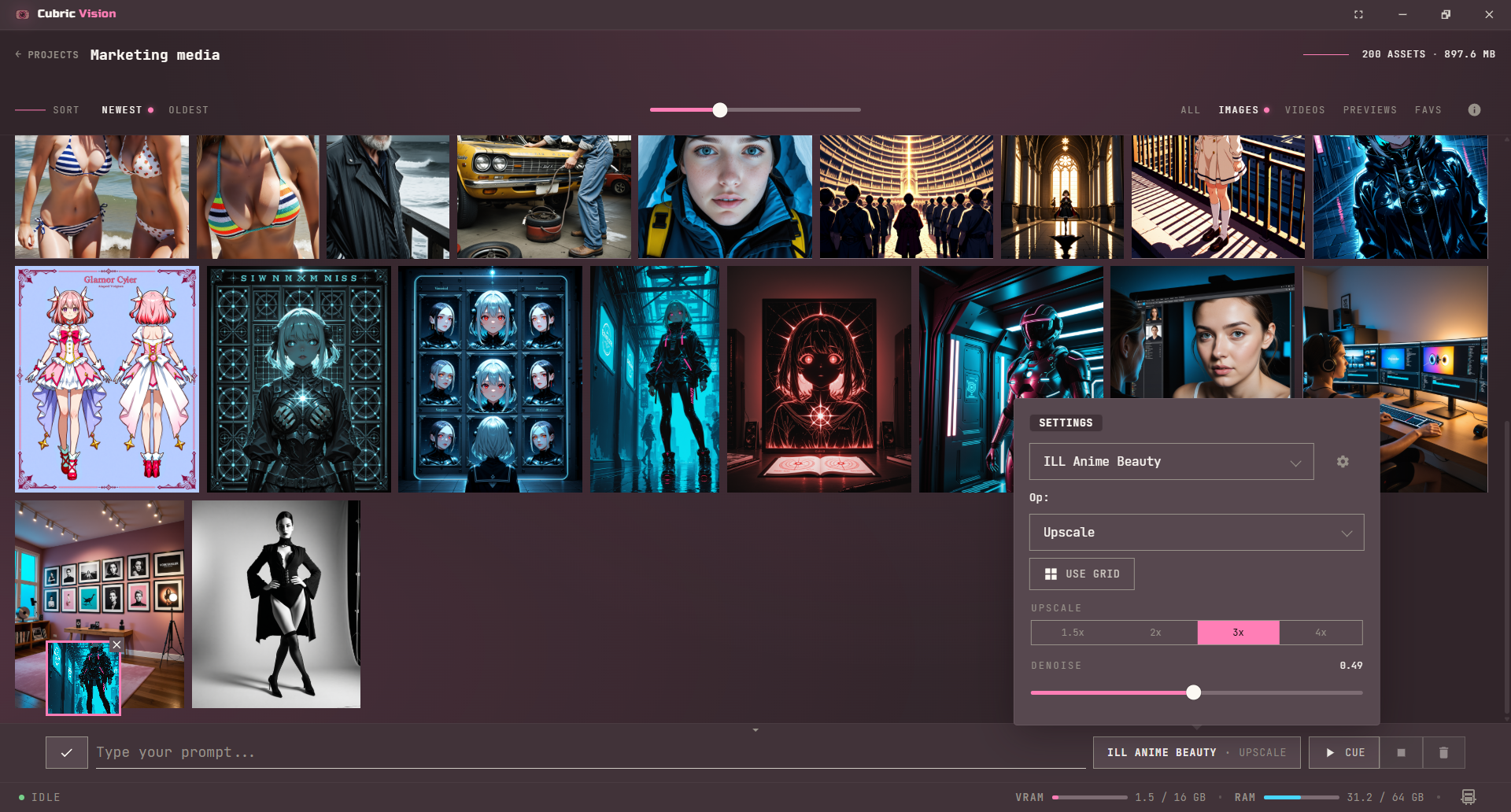Image resolution: width=1511 pixels, height=812 pixels.
Task: Open the blue-hooded face close-up thumbnail
Action: [x=725, y=197]
